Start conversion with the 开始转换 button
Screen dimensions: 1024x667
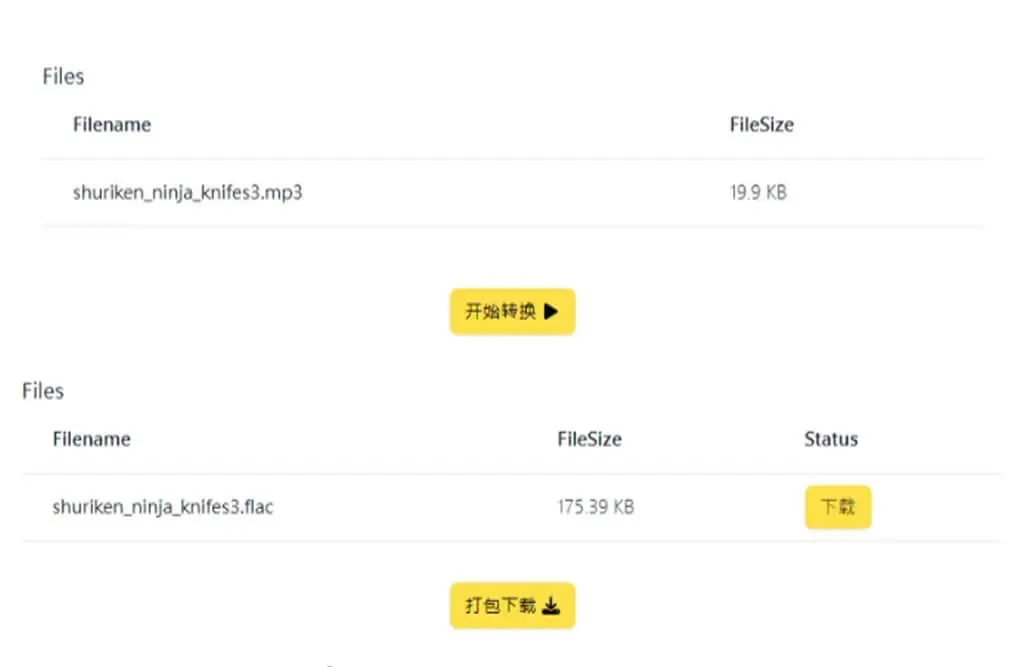pyautogui.click(x=512, y=312)
